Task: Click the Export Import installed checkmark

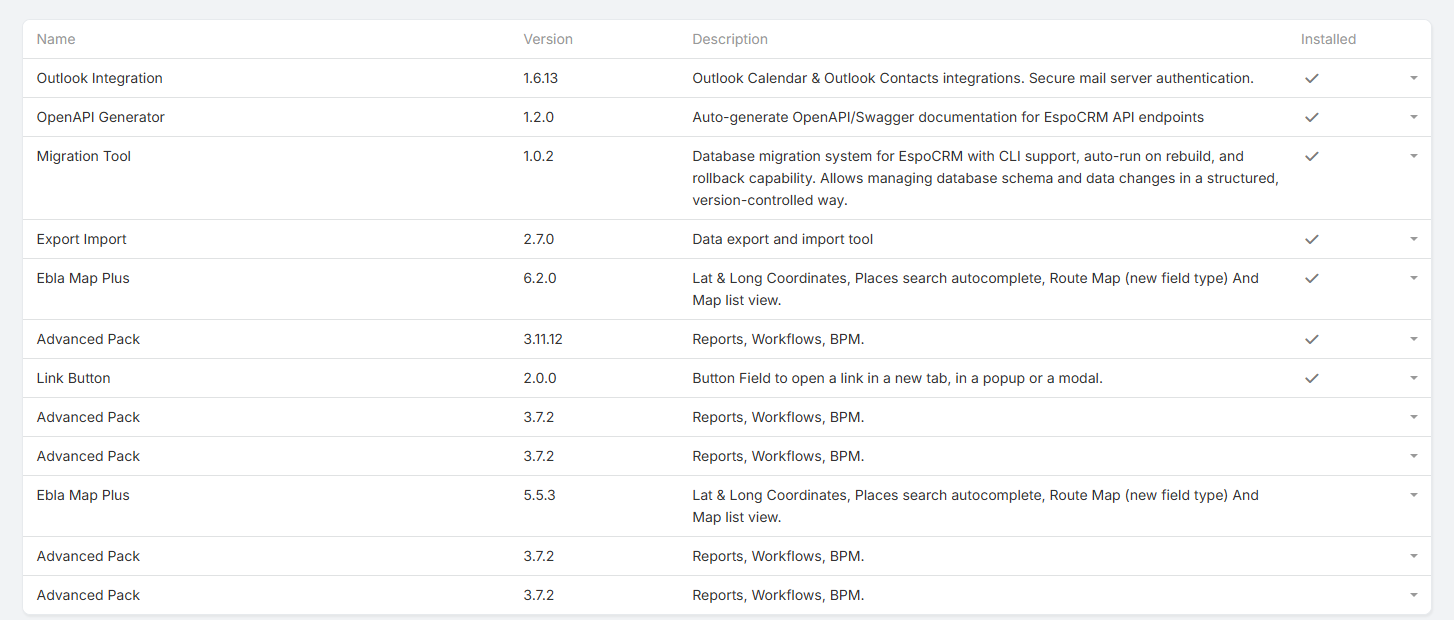Action: (1312, 239)
